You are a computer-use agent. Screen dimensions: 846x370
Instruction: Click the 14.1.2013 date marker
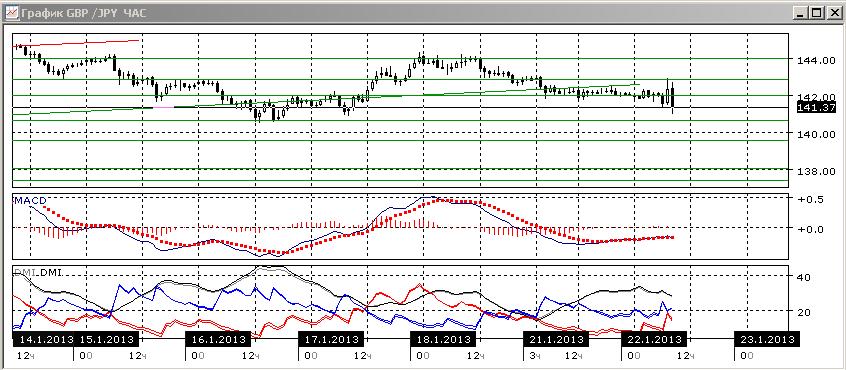43,339
